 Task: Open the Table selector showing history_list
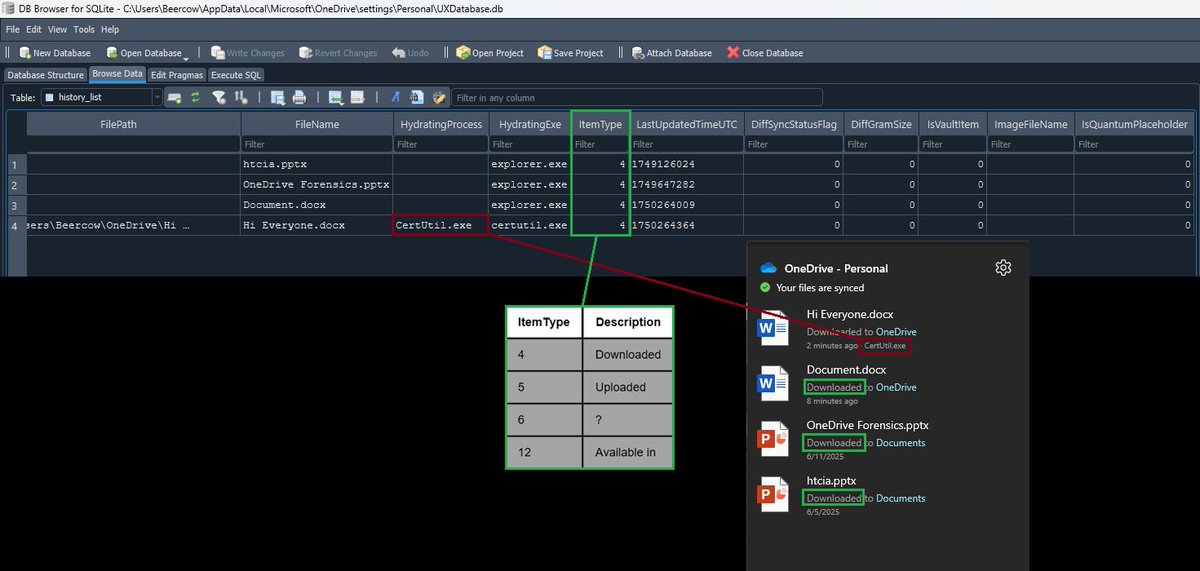(x=100, y=97)
